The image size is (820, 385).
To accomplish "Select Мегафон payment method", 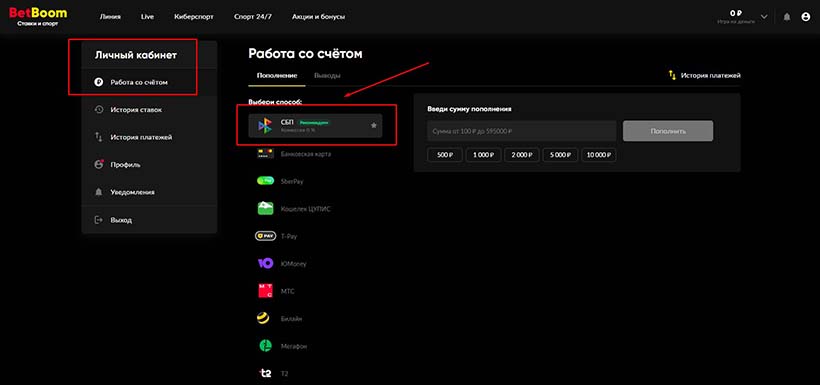I will pyautogui.click(x=315, y=346).
